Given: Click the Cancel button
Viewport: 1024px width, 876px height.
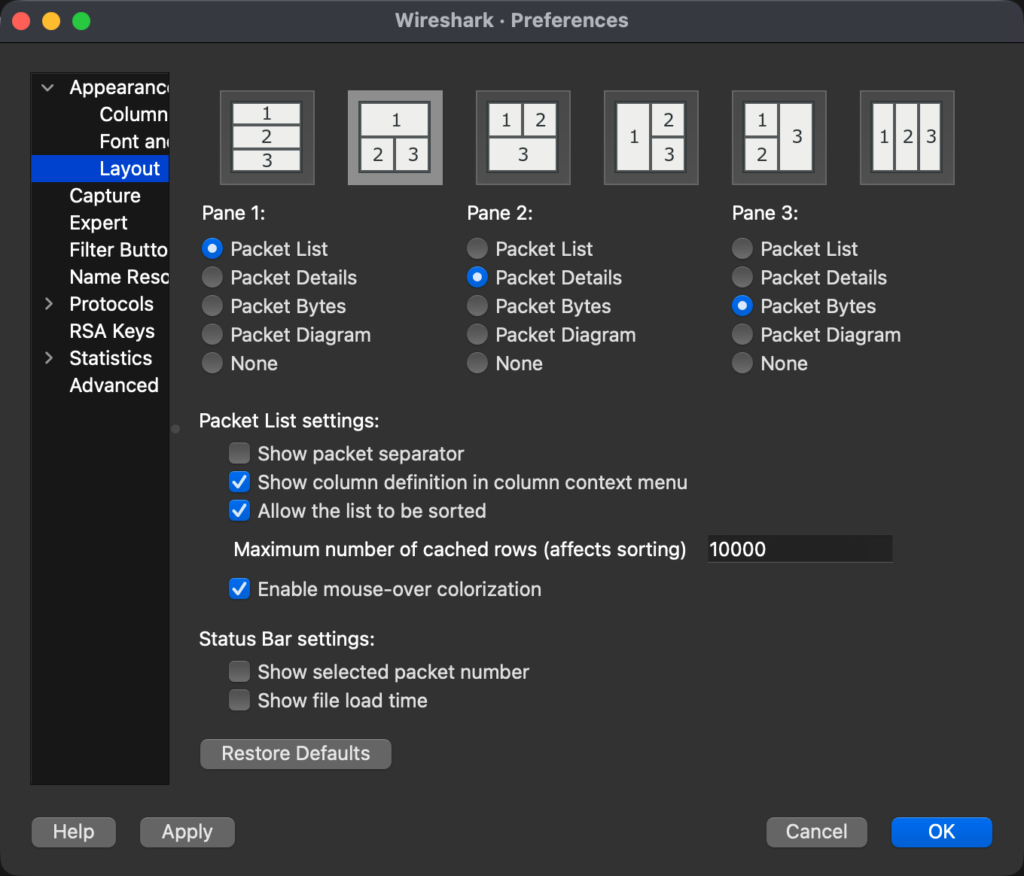Looking at the screenshot, I should (816, 832).
